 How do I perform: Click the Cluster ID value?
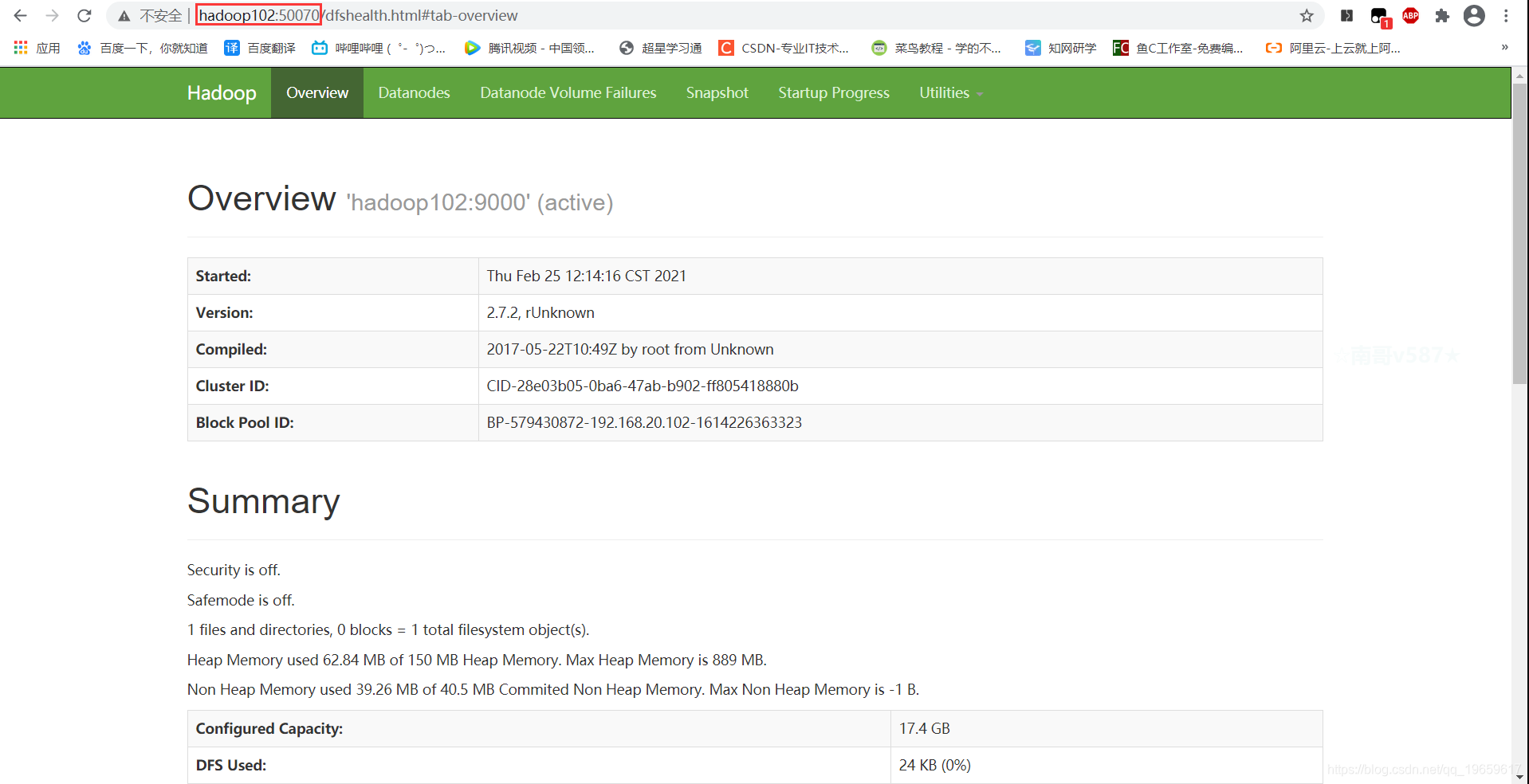(x=643, y=386)
